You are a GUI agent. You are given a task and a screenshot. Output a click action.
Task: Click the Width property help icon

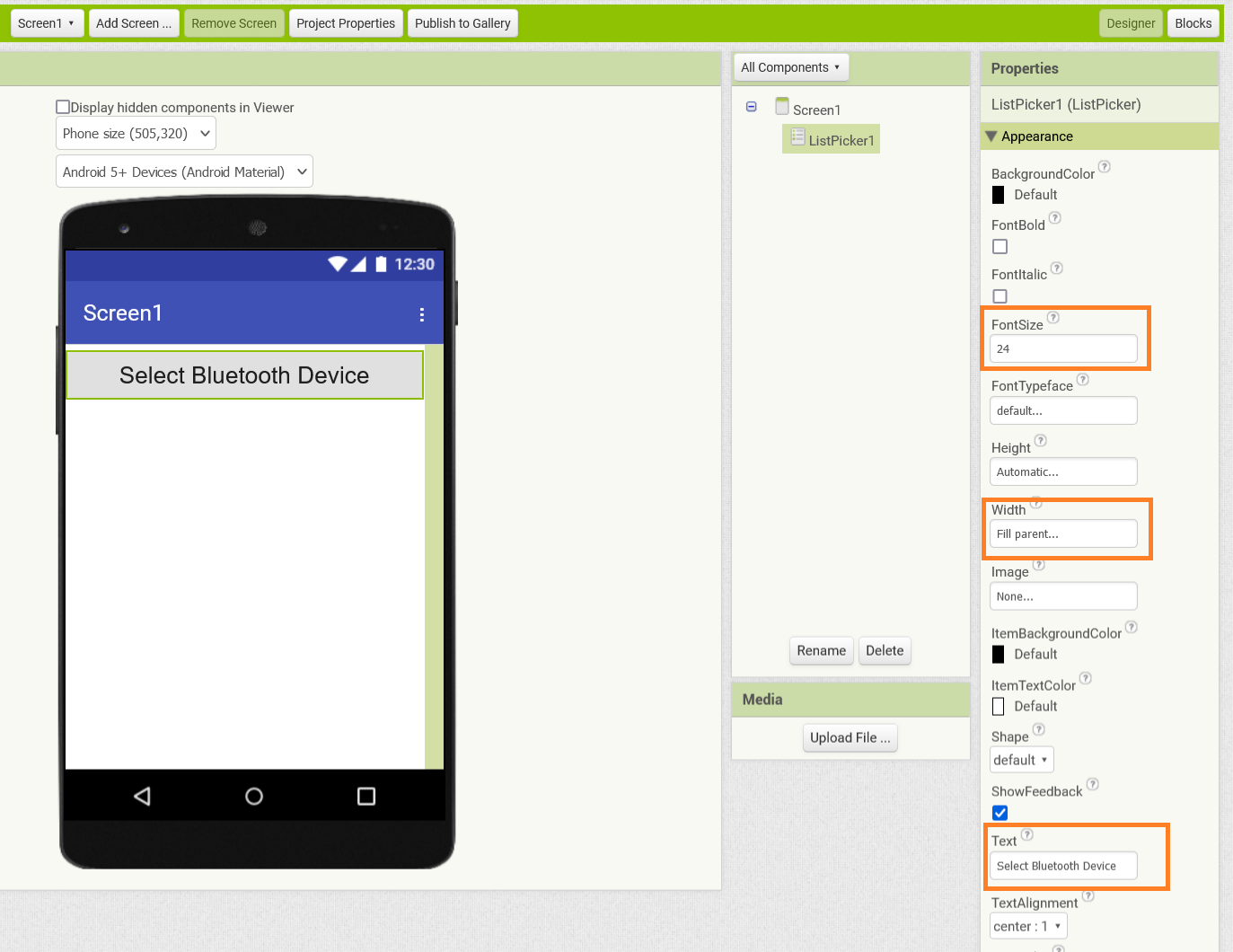click(1035, 502)
